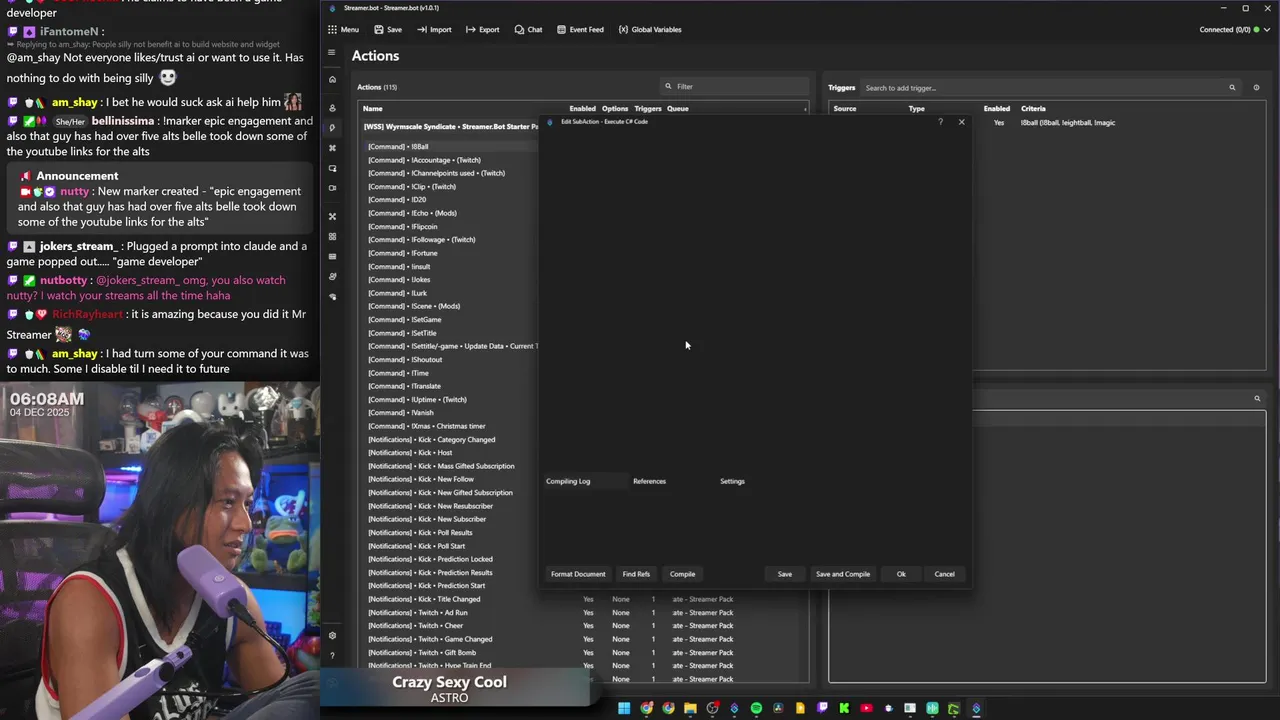This screenshot has height=720, width=1280.
Task: Click sub-actions panel search icon
Action: [1257, 399]
